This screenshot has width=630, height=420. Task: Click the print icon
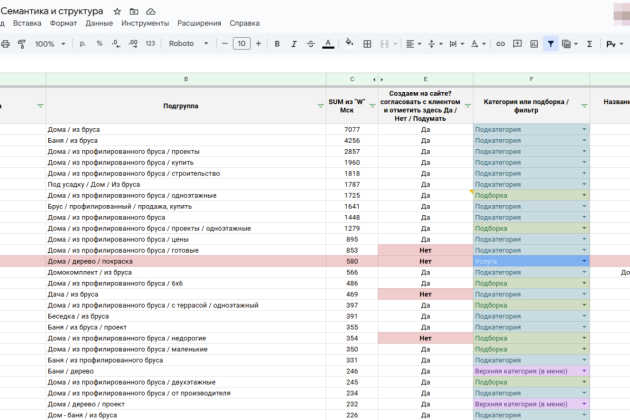(x=5, y=44)
